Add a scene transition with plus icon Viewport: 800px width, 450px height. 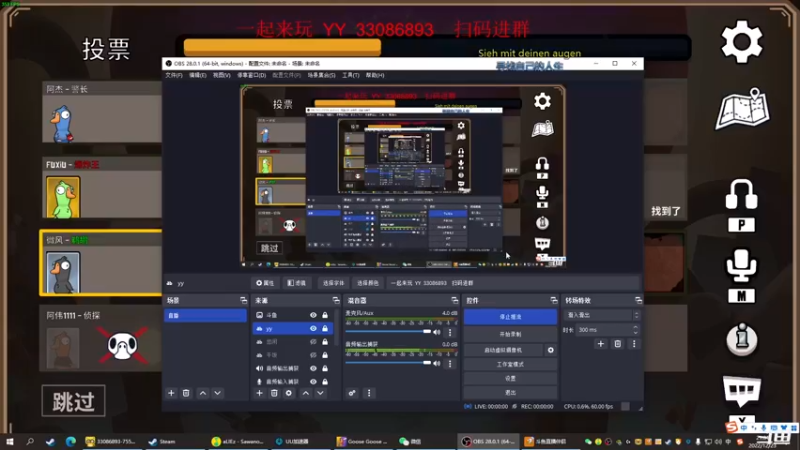[x=601, y=344]
